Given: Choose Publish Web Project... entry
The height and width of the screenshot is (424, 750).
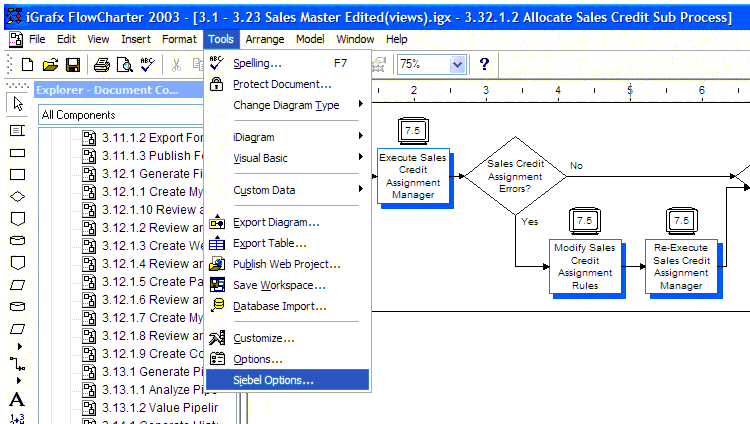Looking at the screenshot, I should pyautogui.click(x=287, y=264).
